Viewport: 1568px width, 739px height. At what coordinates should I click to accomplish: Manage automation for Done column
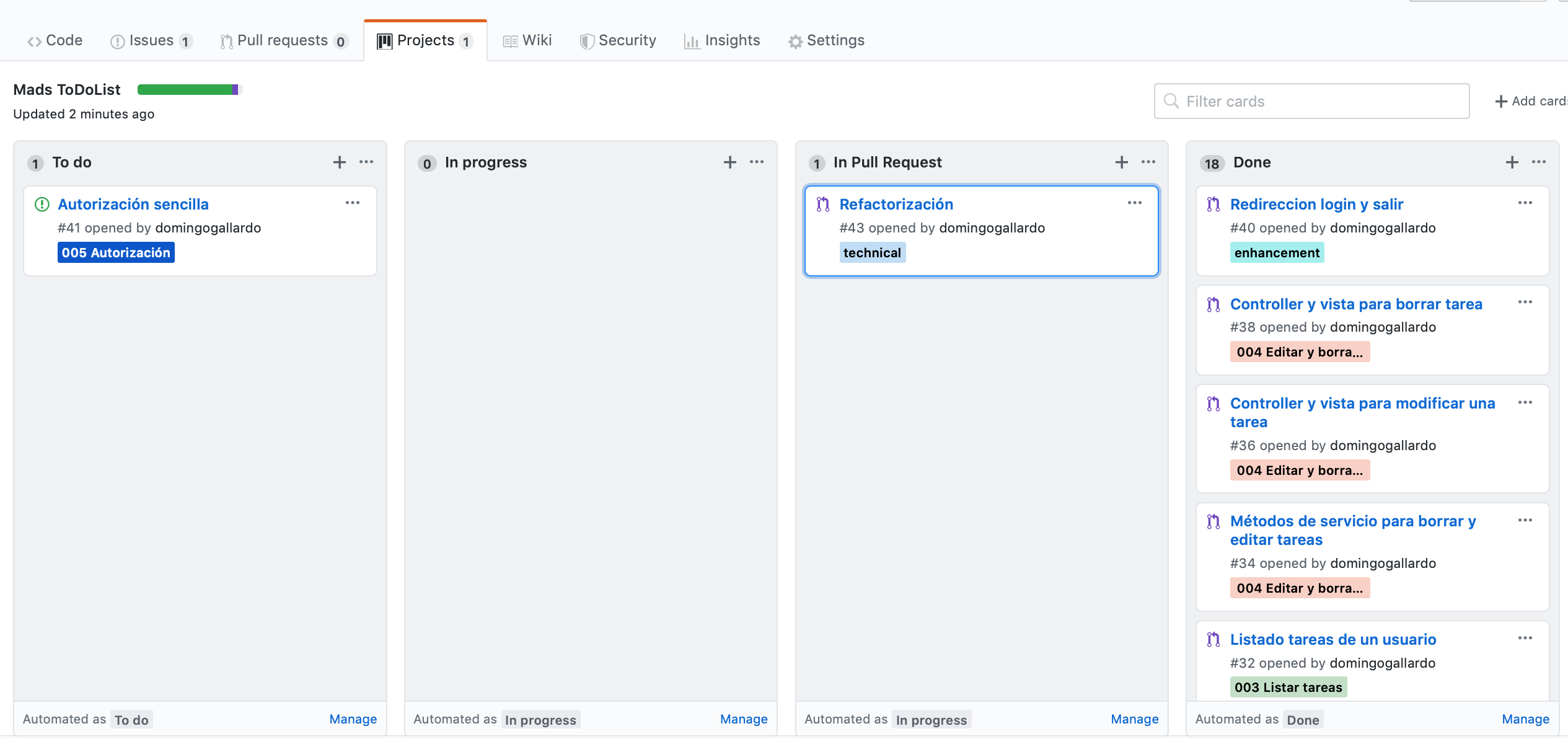click(x=1525, y=719)
